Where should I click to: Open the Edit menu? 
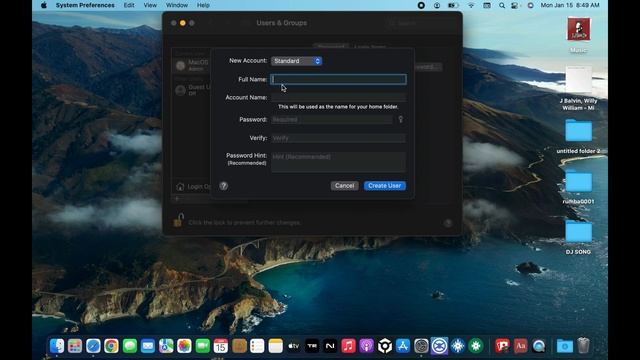129,5
